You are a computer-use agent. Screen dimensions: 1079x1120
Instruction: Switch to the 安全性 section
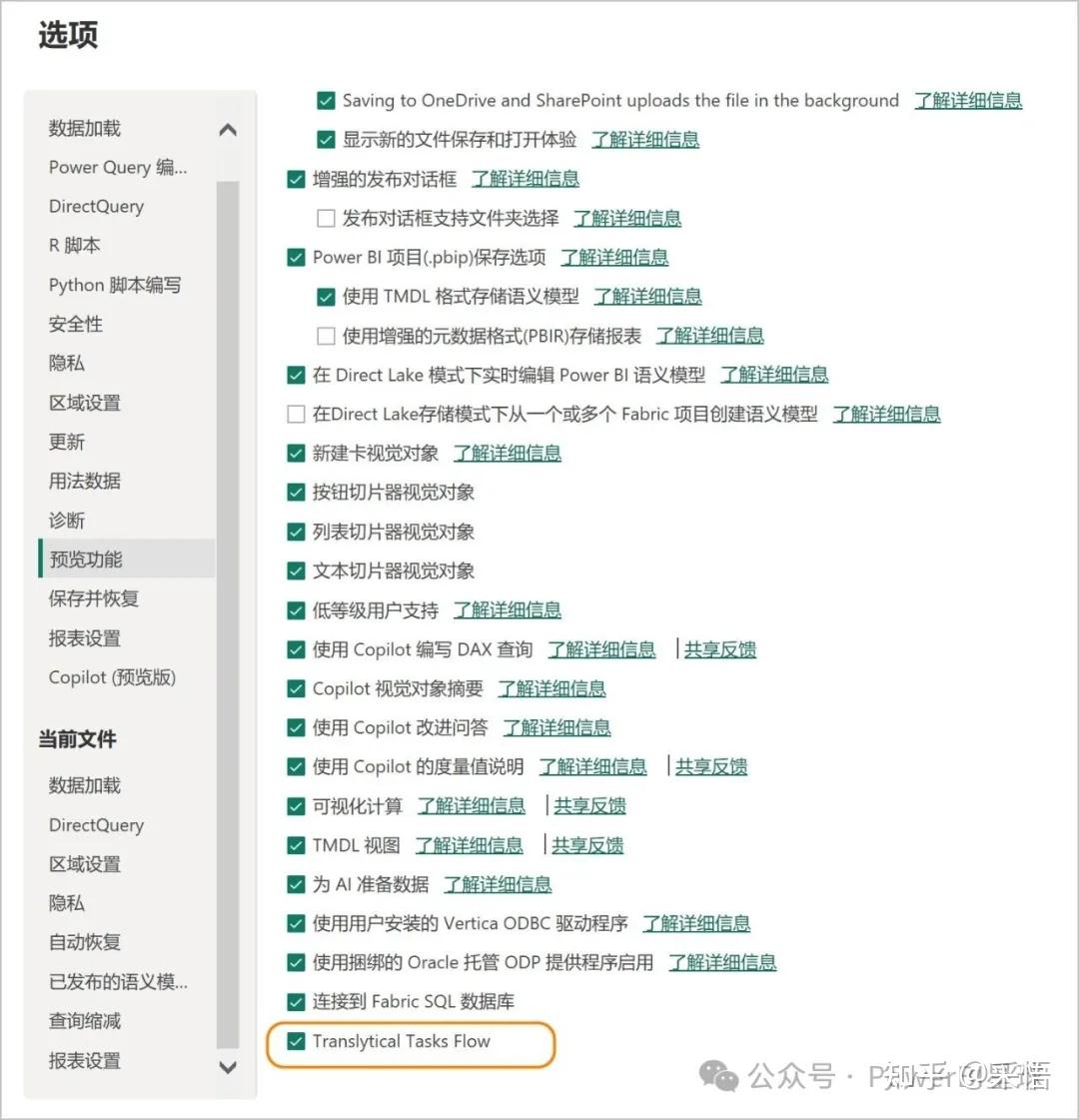[x=75, y=324]
